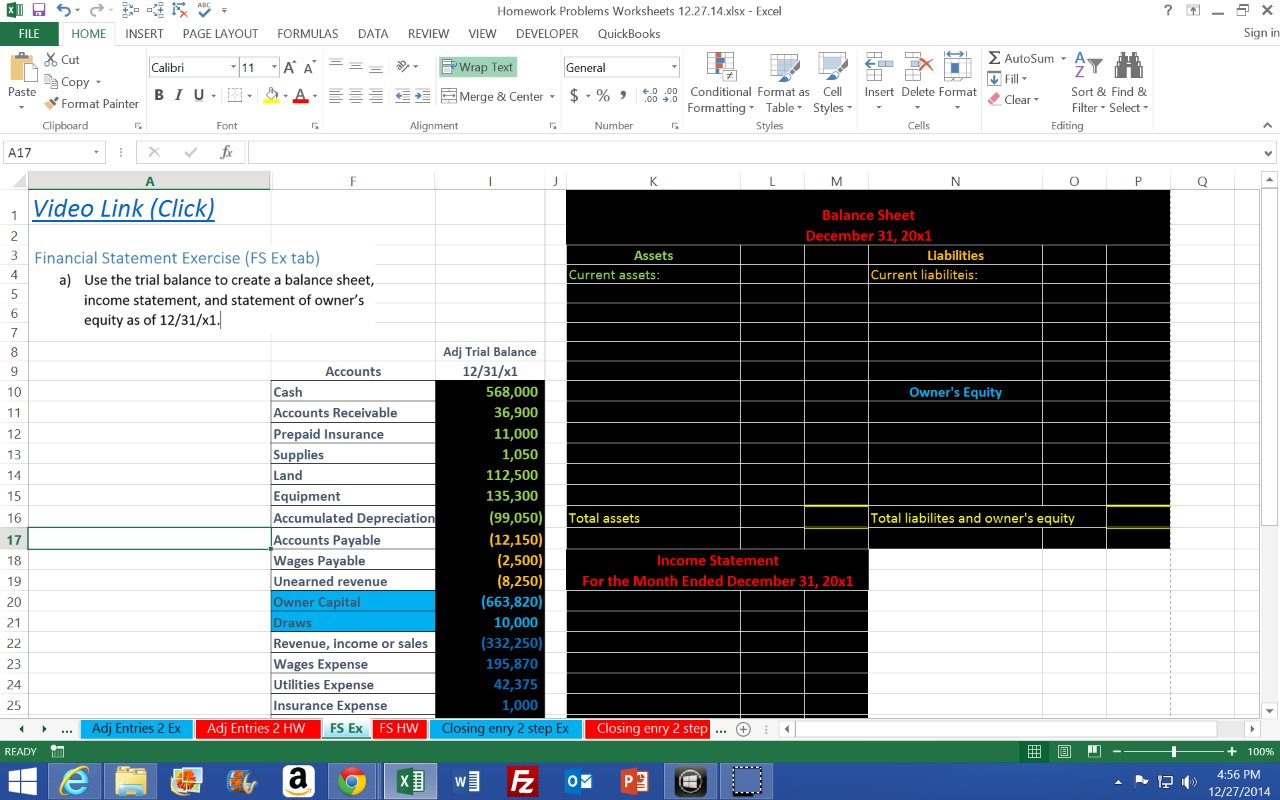
Task: Cut the selection with the scissors icon
Action: 52,60
